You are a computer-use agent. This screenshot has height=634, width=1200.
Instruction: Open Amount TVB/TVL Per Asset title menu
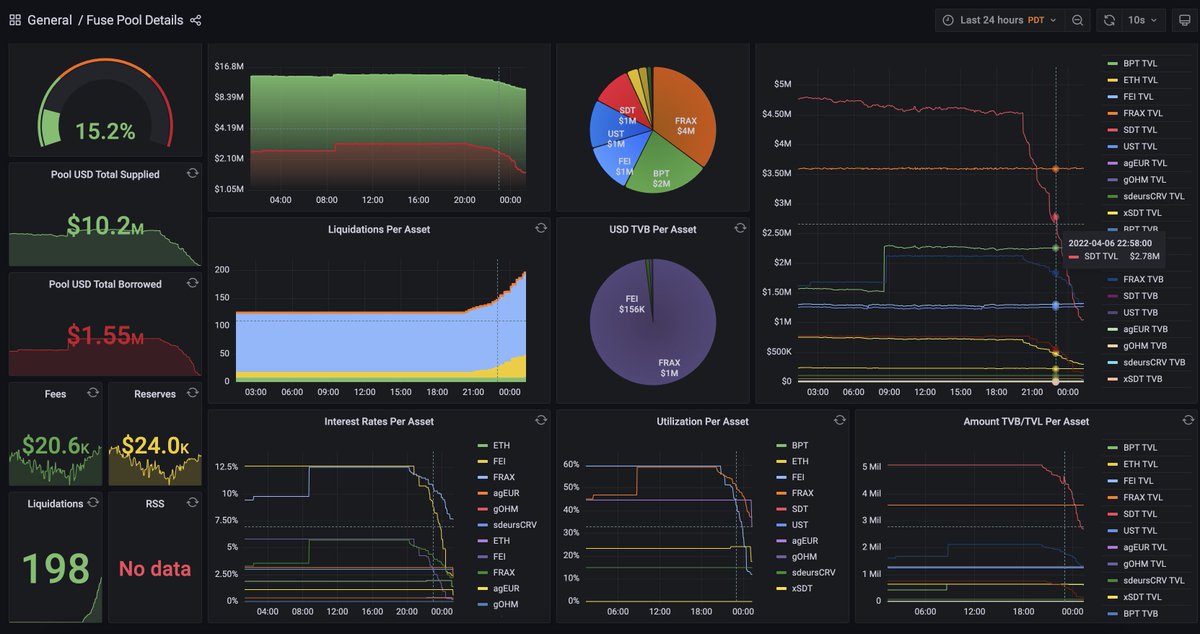point(1026,421)
